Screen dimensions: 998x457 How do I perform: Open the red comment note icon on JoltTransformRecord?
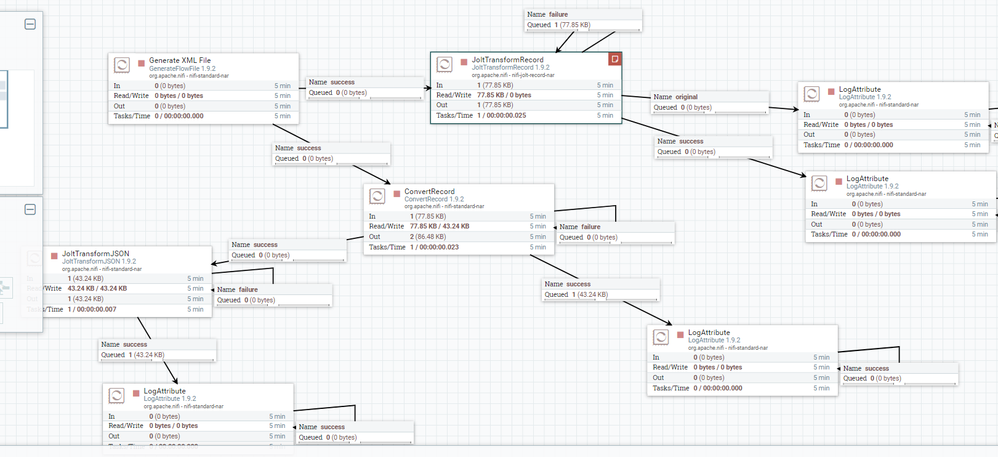point(615,59)
